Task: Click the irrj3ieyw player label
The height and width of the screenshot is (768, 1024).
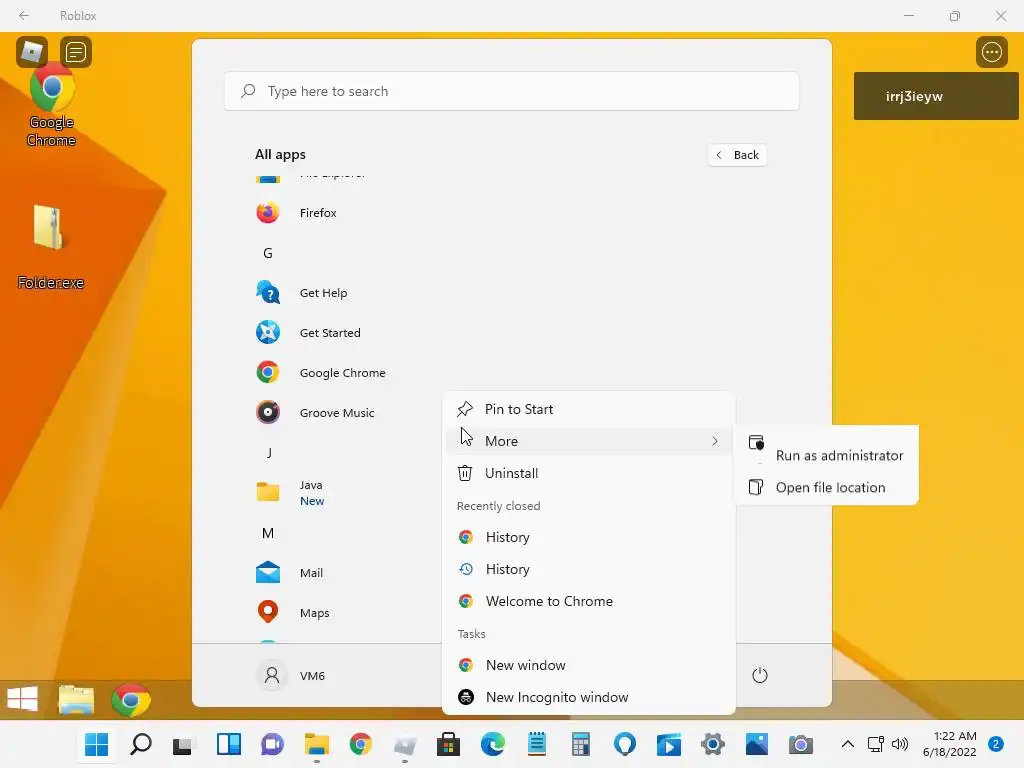Action: coord(935,96)
